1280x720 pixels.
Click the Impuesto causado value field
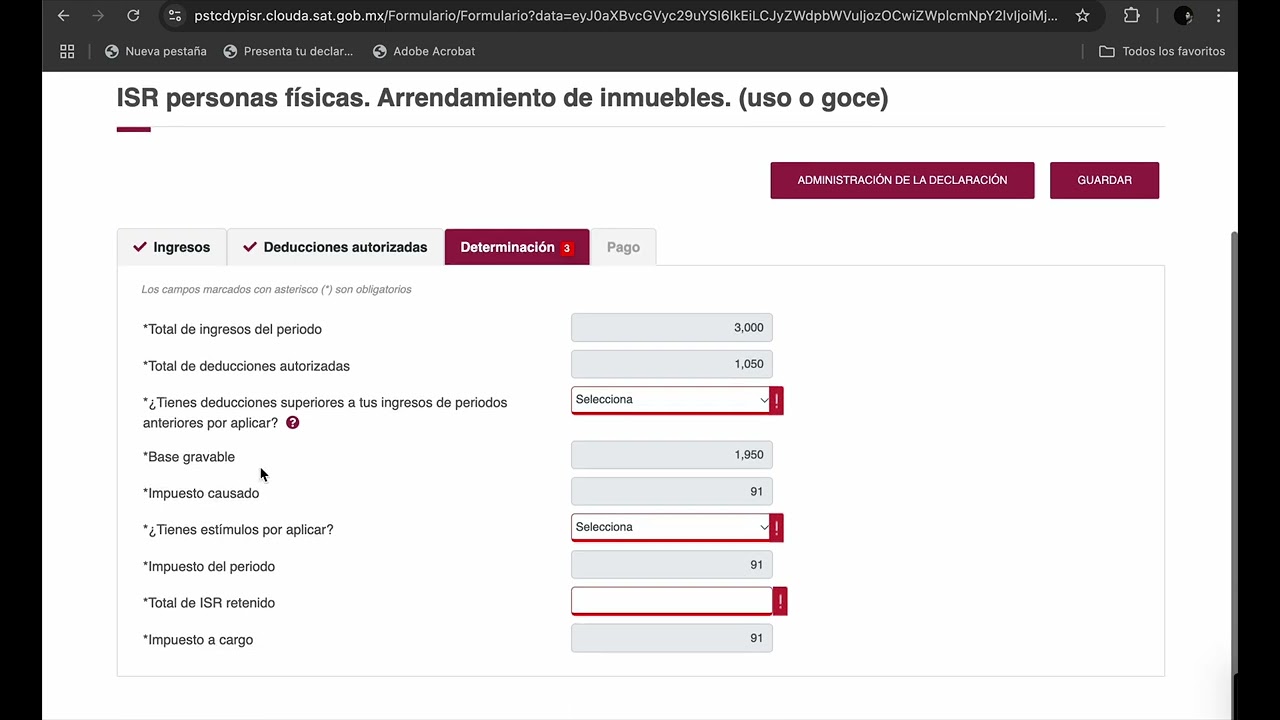click(672, 491)
